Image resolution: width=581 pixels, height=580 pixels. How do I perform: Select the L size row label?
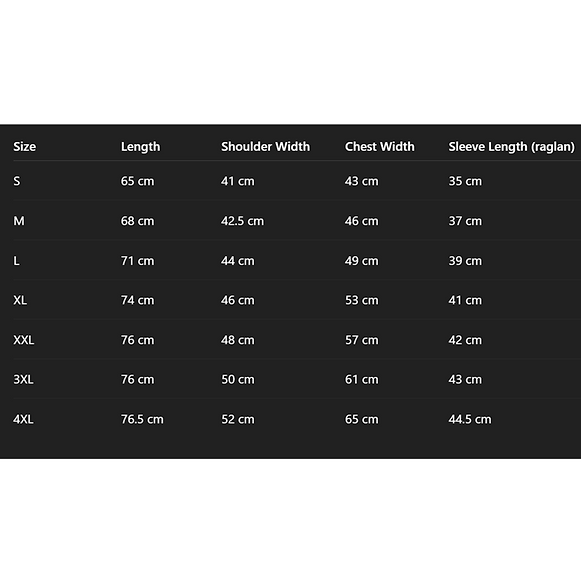16,261
